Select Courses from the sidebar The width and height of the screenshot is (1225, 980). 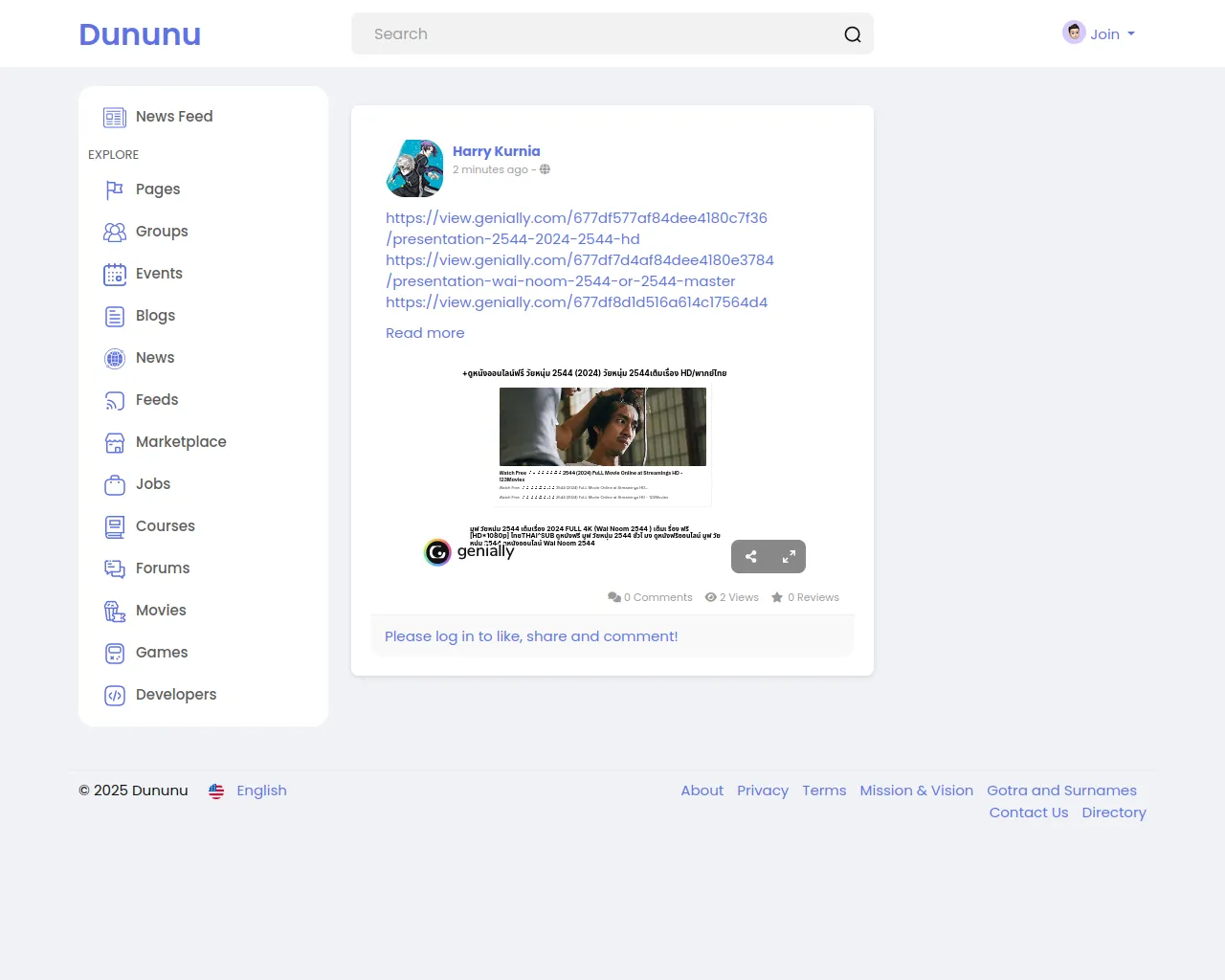(165, 526)
